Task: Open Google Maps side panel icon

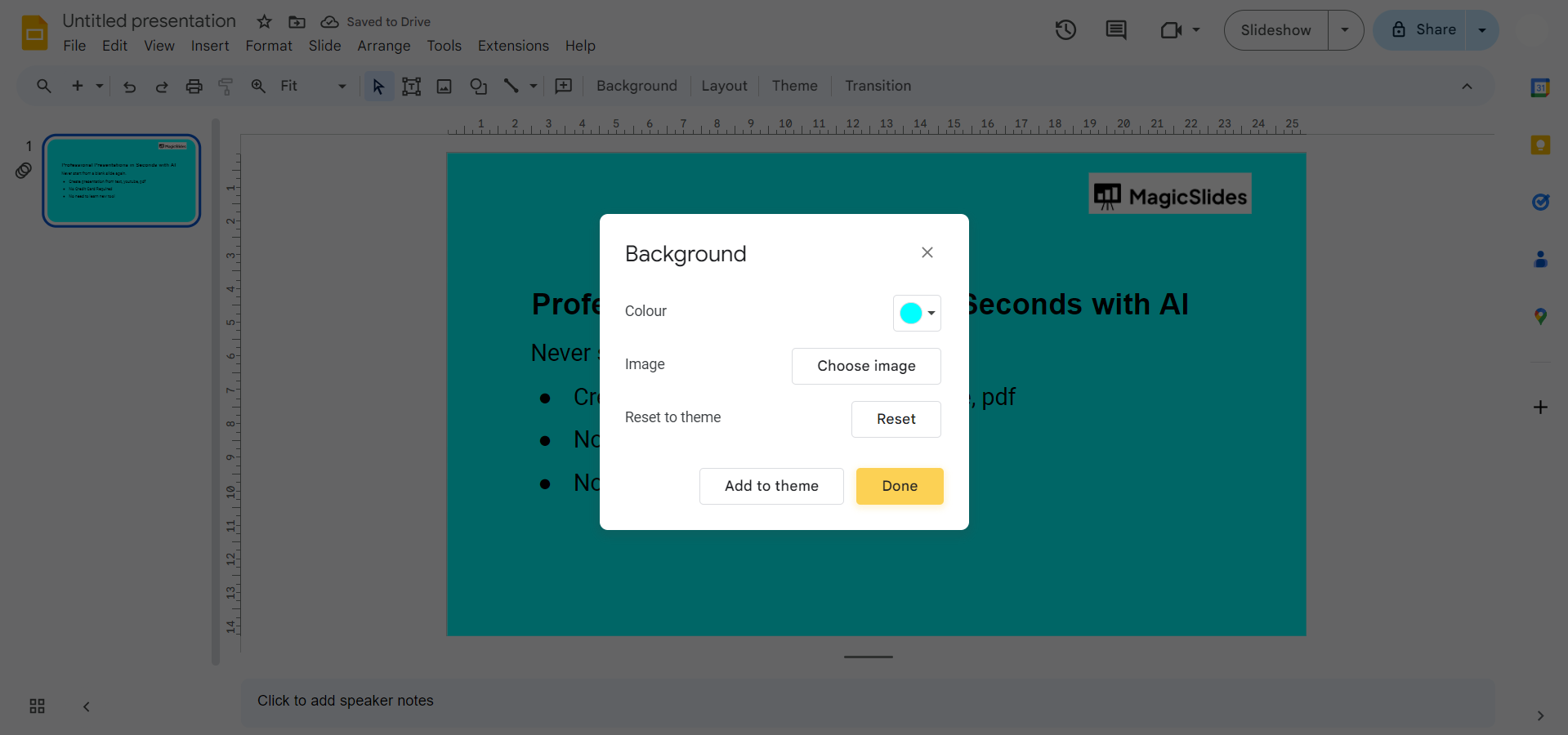Action: point(1540,316)
